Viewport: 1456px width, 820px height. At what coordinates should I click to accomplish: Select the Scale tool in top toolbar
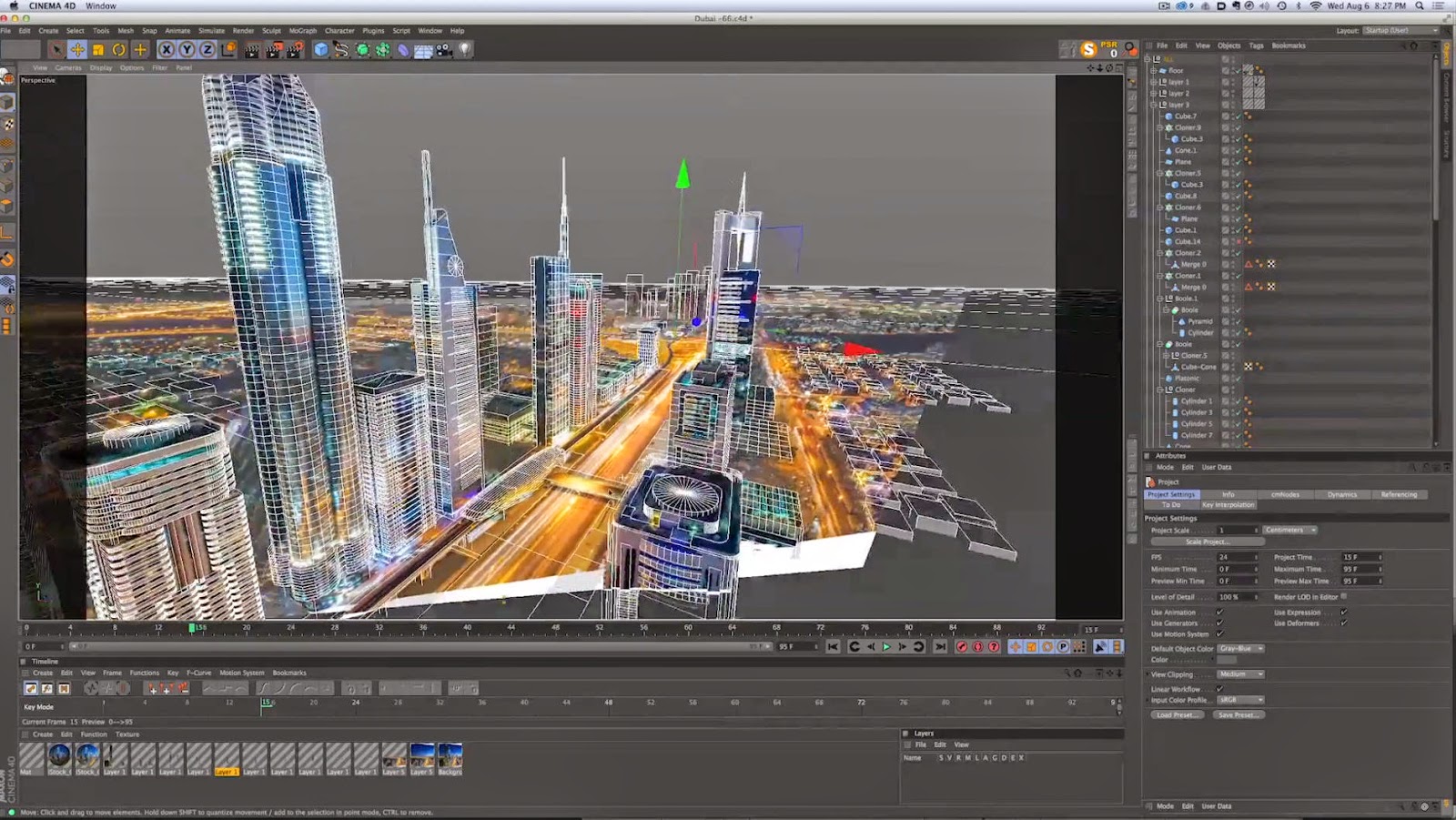[x=98, y=50]
